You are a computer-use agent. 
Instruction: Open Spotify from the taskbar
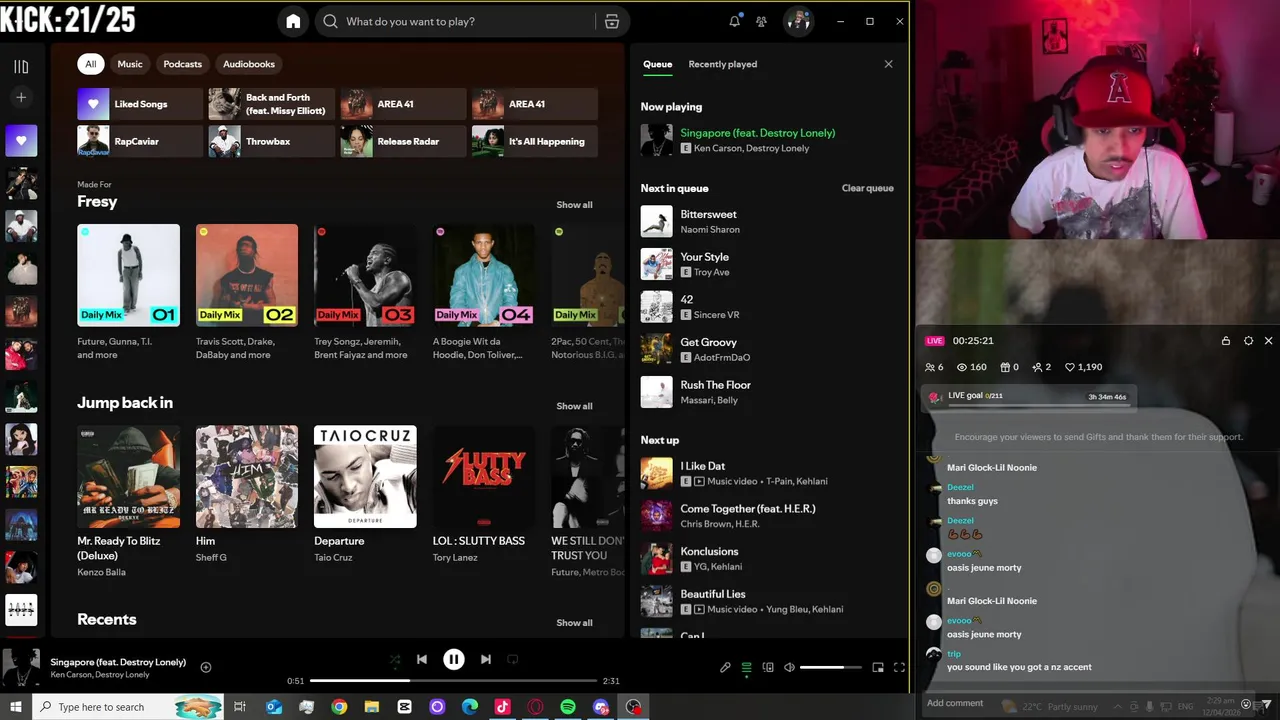pos(568,707)
